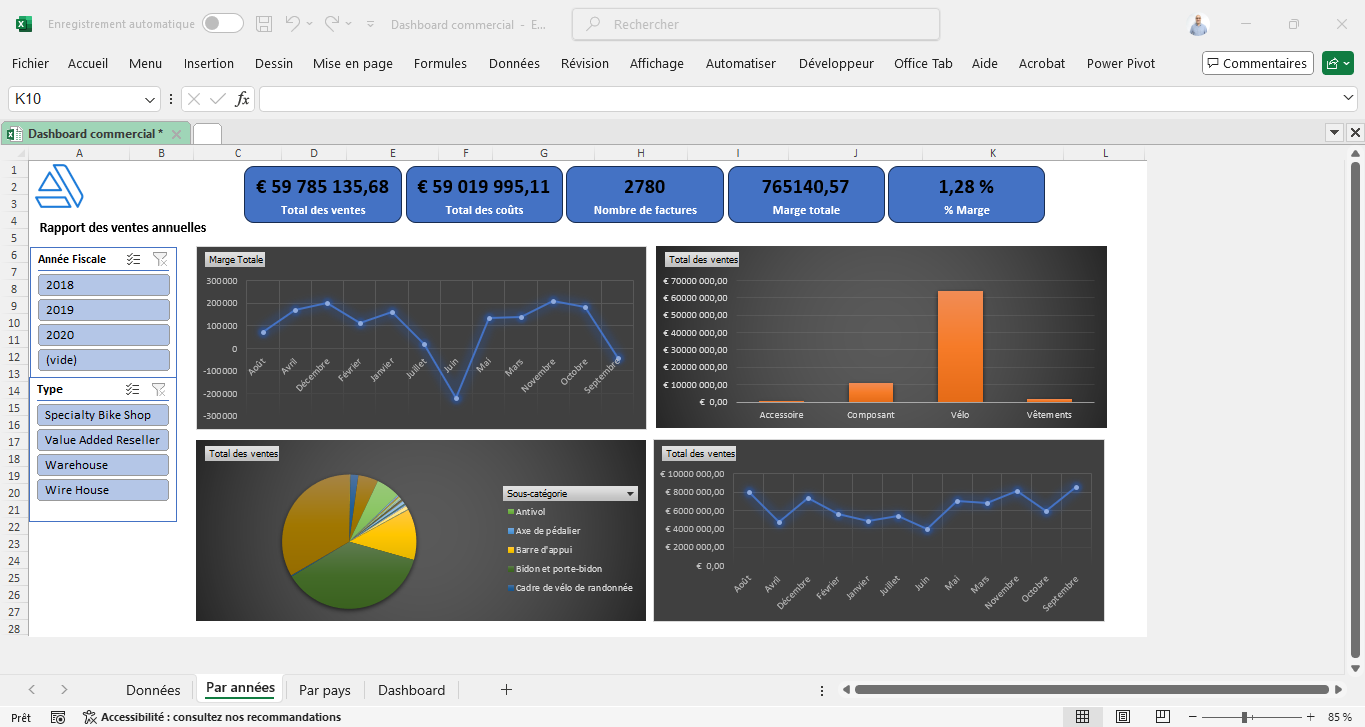The width and height of the screenshot is (1365, 727).
Task: Add a new sheet with plus icon
Action: pyautogui.click(x=506, y=690)
